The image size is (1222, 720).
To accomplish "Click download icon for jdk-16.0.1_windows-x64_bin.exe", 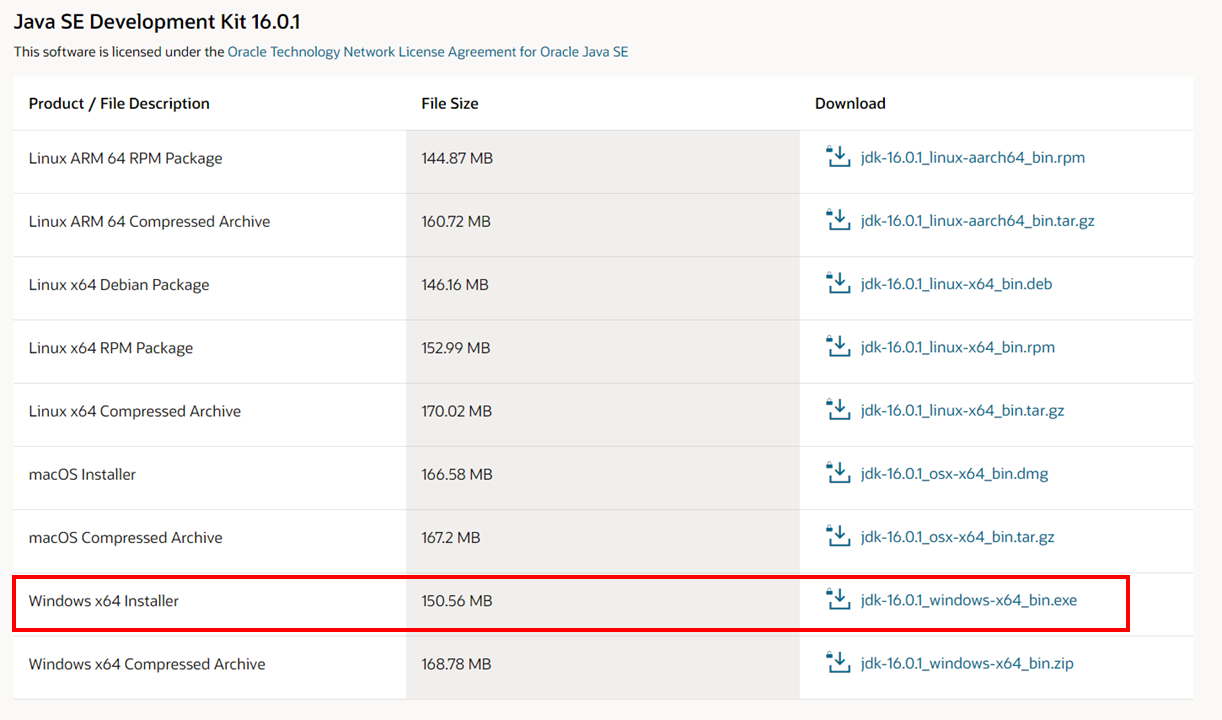I will [837, 600].
